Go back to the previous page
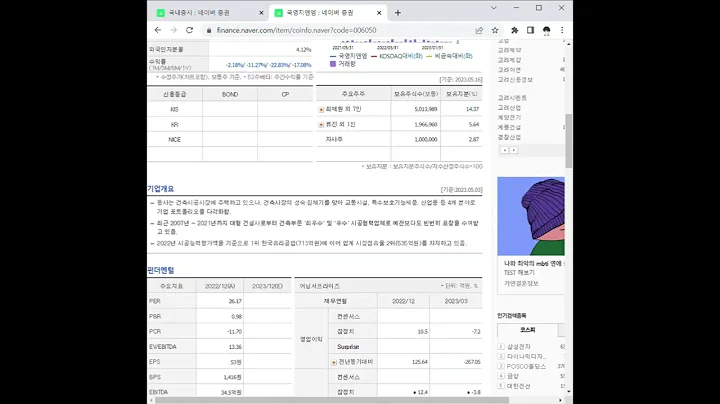The image size is (720, 404). 158,30
